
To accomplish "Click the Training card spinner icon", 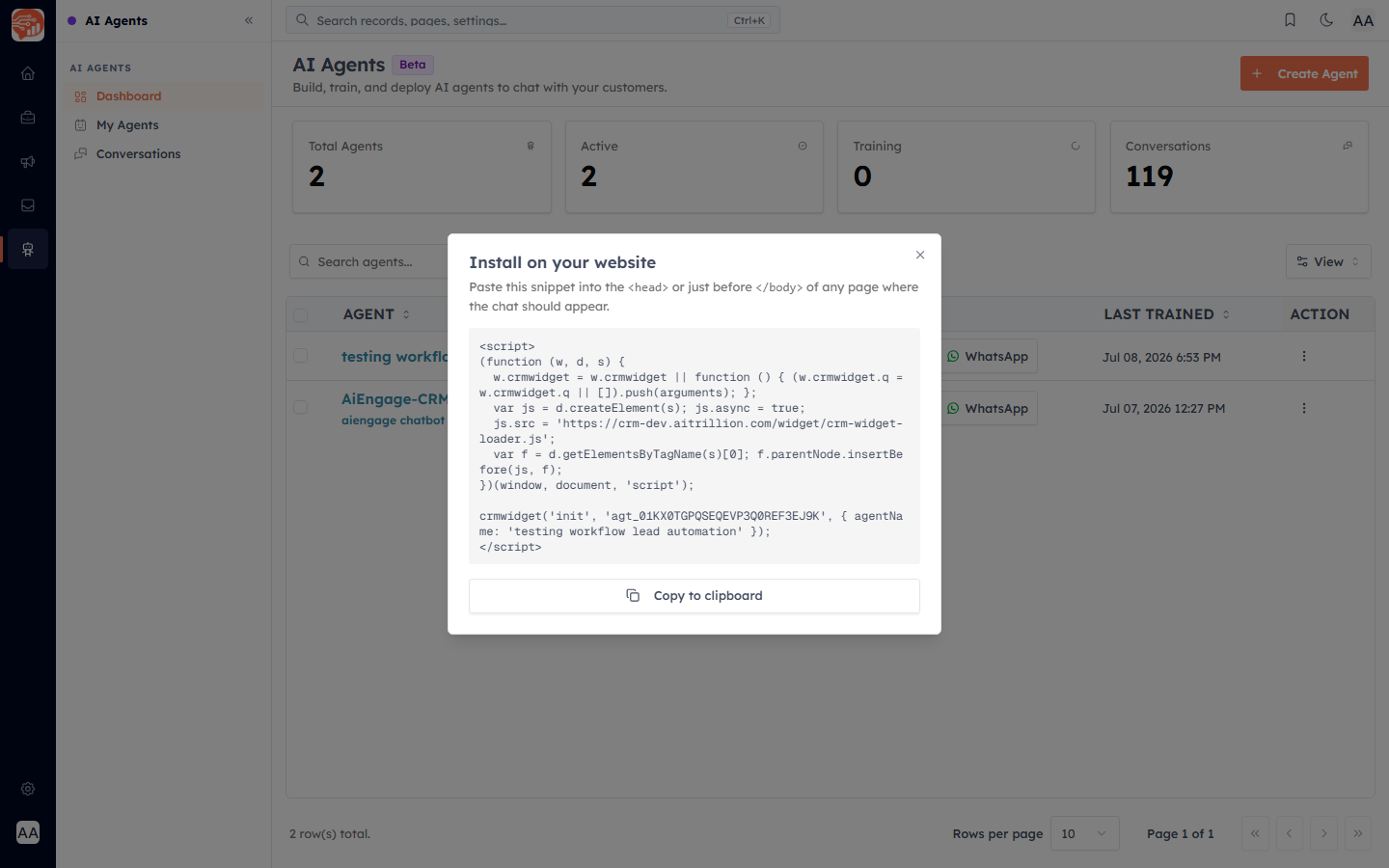I will (1076, 146).
